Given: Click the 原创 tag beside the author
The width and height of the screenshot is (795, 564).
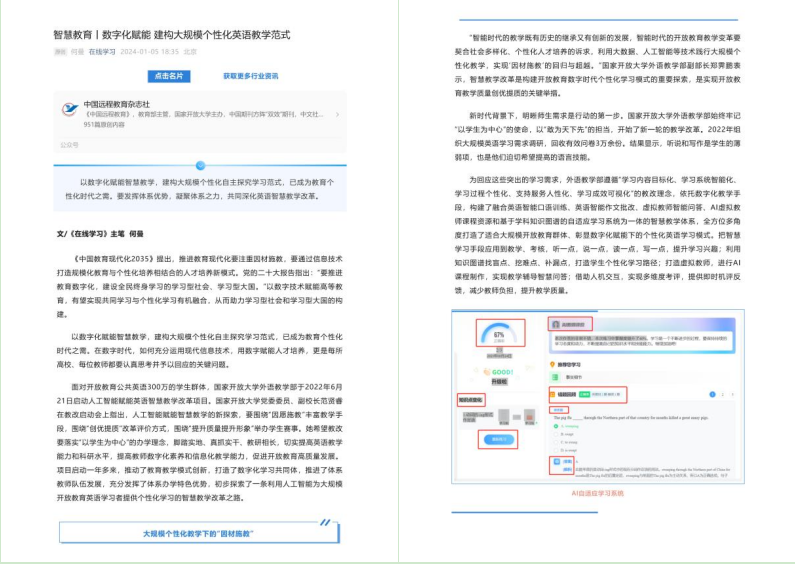Looking at the screenshot, I should coord(60,52).
